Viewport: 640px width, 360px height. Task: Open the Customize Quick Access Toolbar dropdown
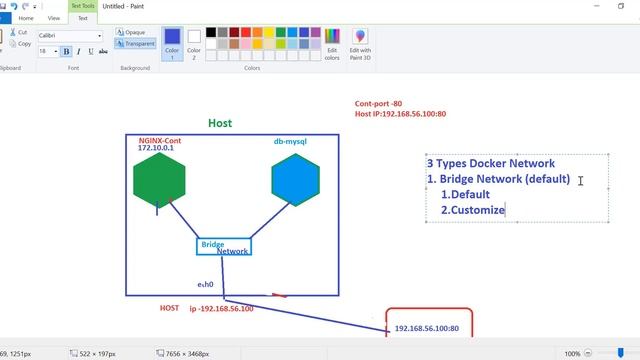[35, 7]
